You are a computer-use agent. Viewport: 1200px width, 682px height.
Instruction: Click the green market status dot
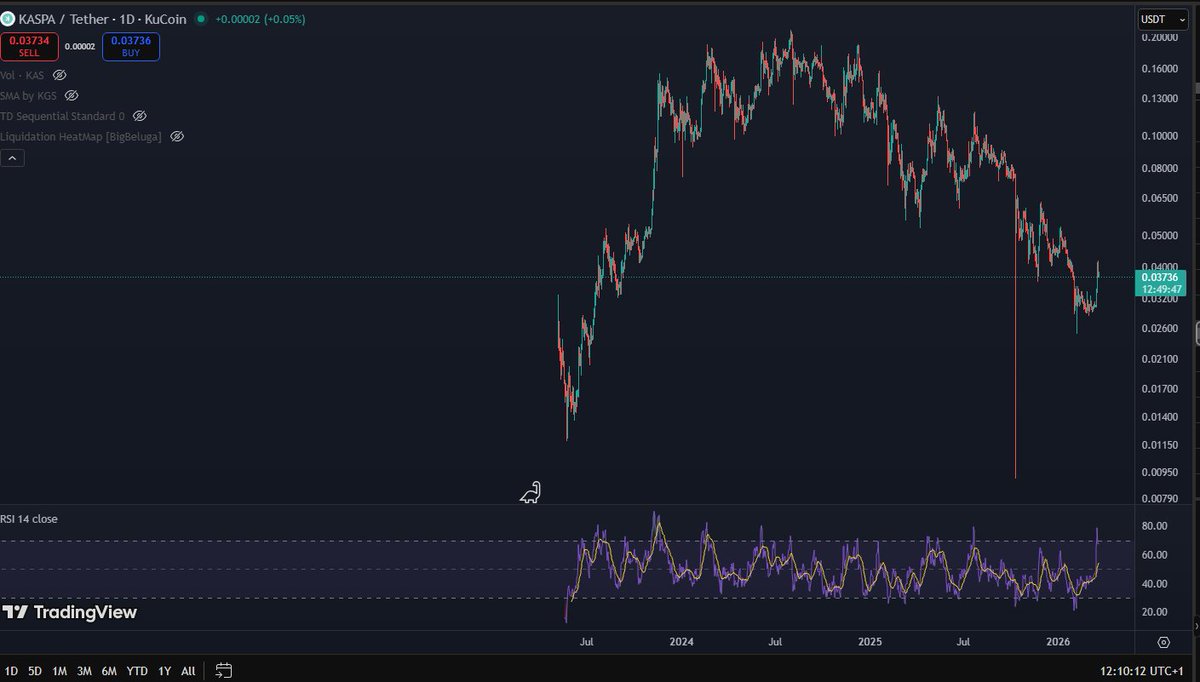pyautogui.click(x=202, y=19)
